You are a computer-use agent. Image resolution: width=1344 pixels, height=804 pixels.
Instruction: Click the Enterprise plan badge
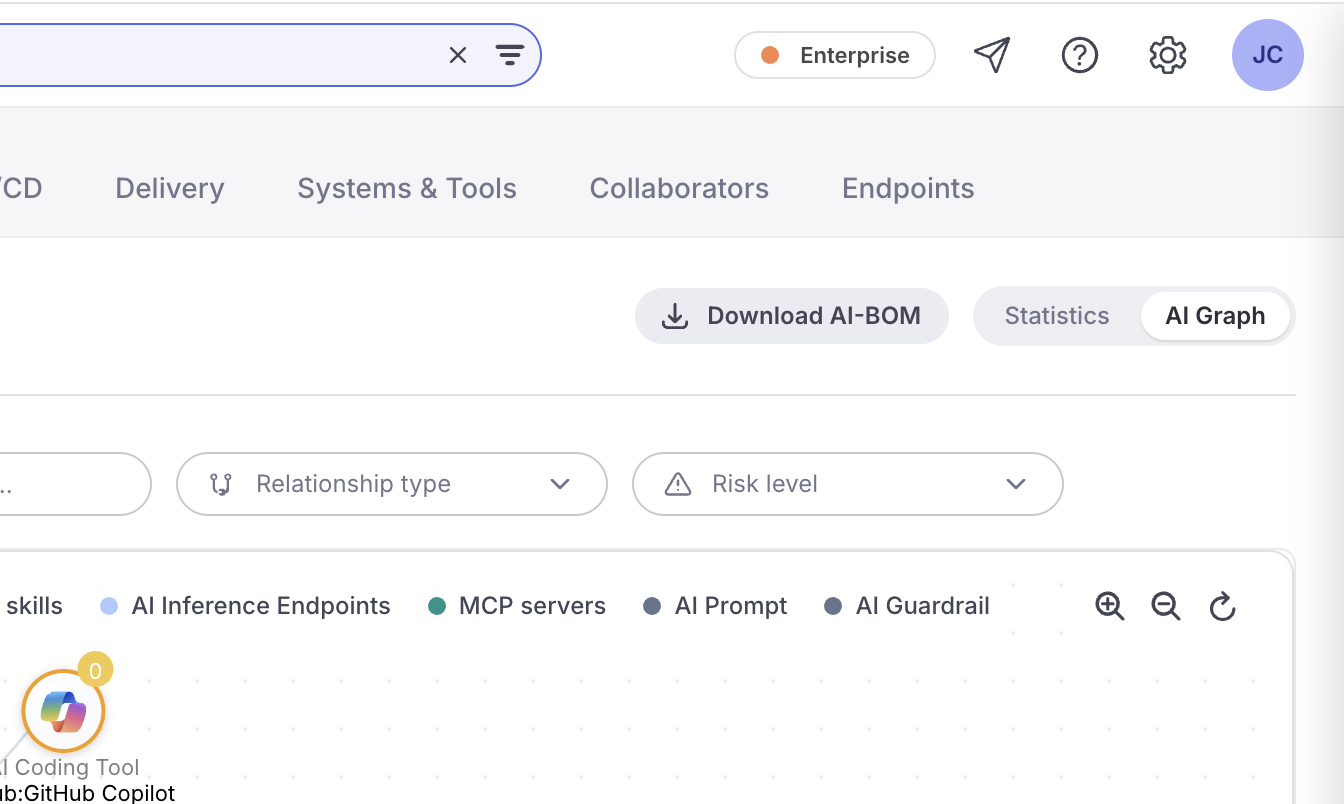pos(835,55)
